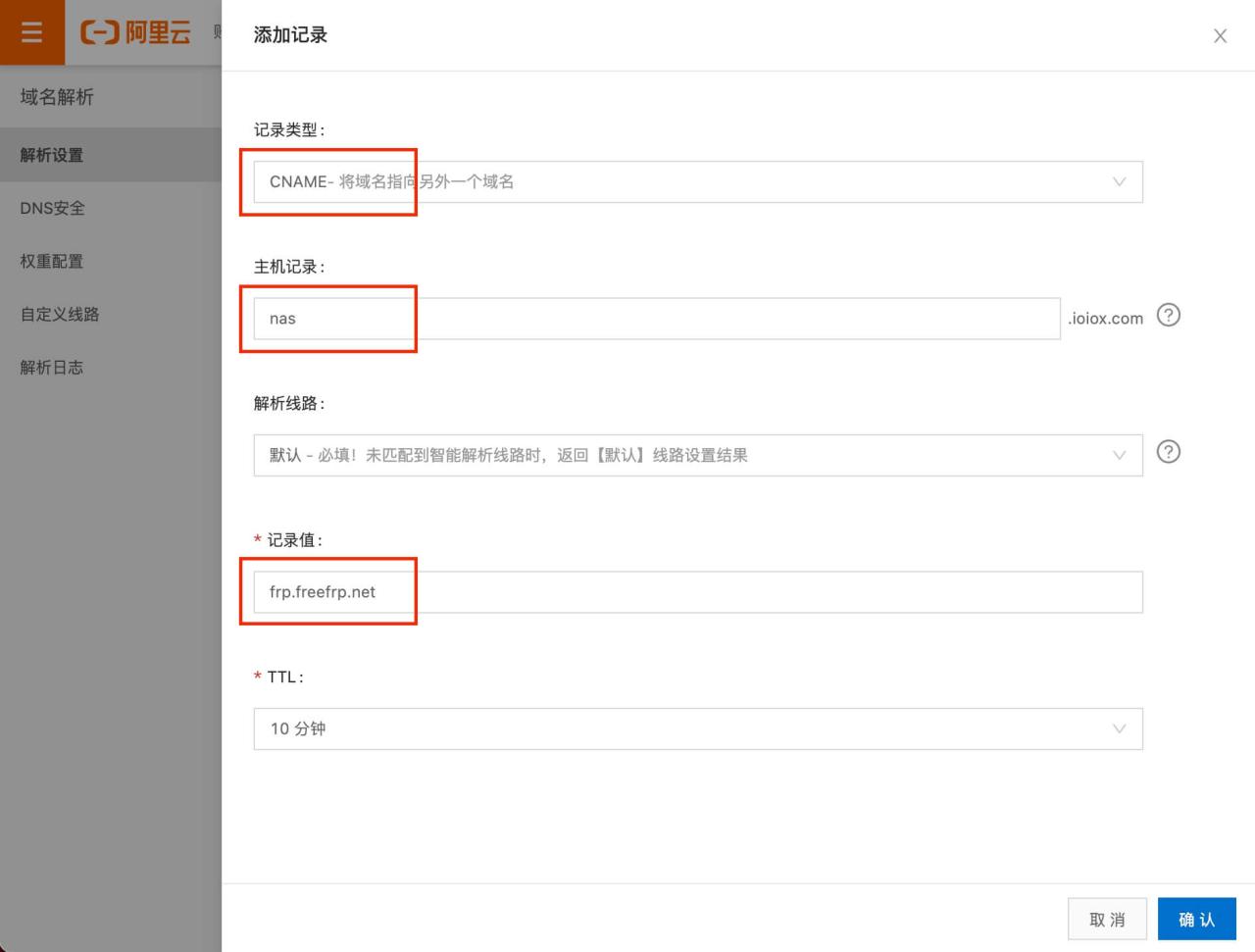Open help icon beside 主机记录 field
Viewport: 1255px width, 952px height.
point(1168,315)
